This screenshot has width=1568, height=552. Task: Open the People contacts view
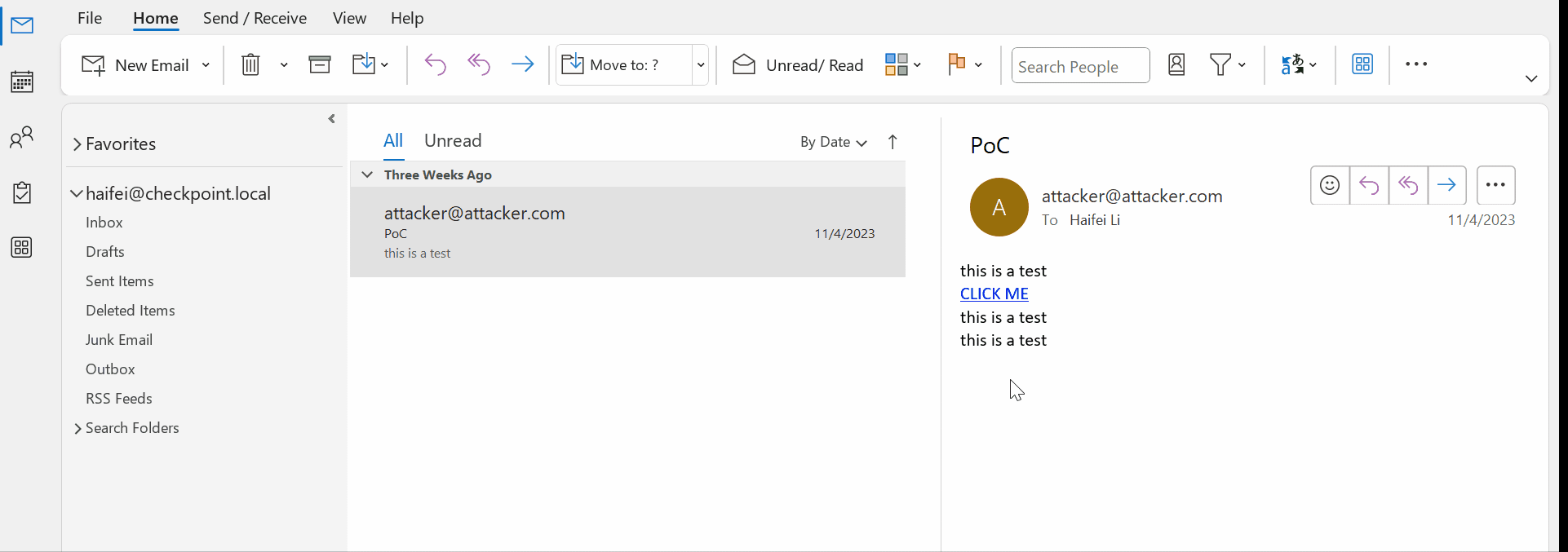22,137
